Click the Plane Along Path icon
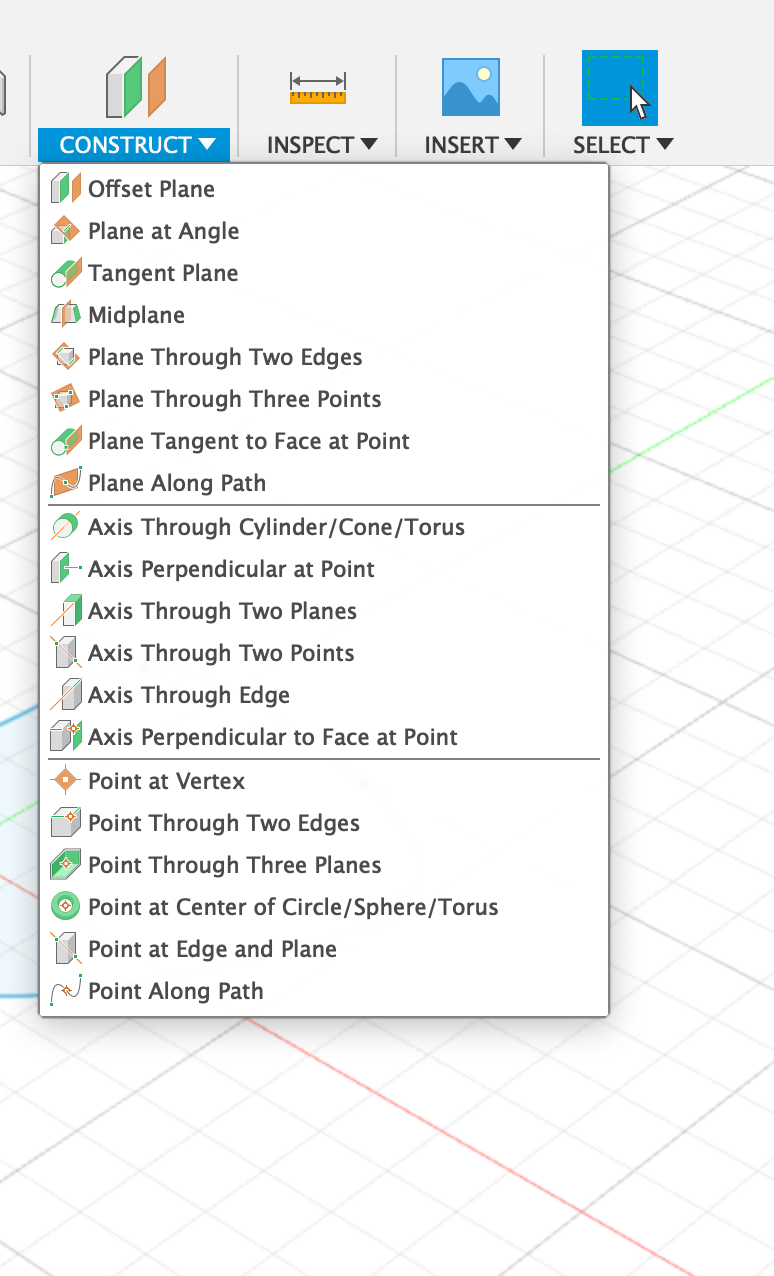 65,482
